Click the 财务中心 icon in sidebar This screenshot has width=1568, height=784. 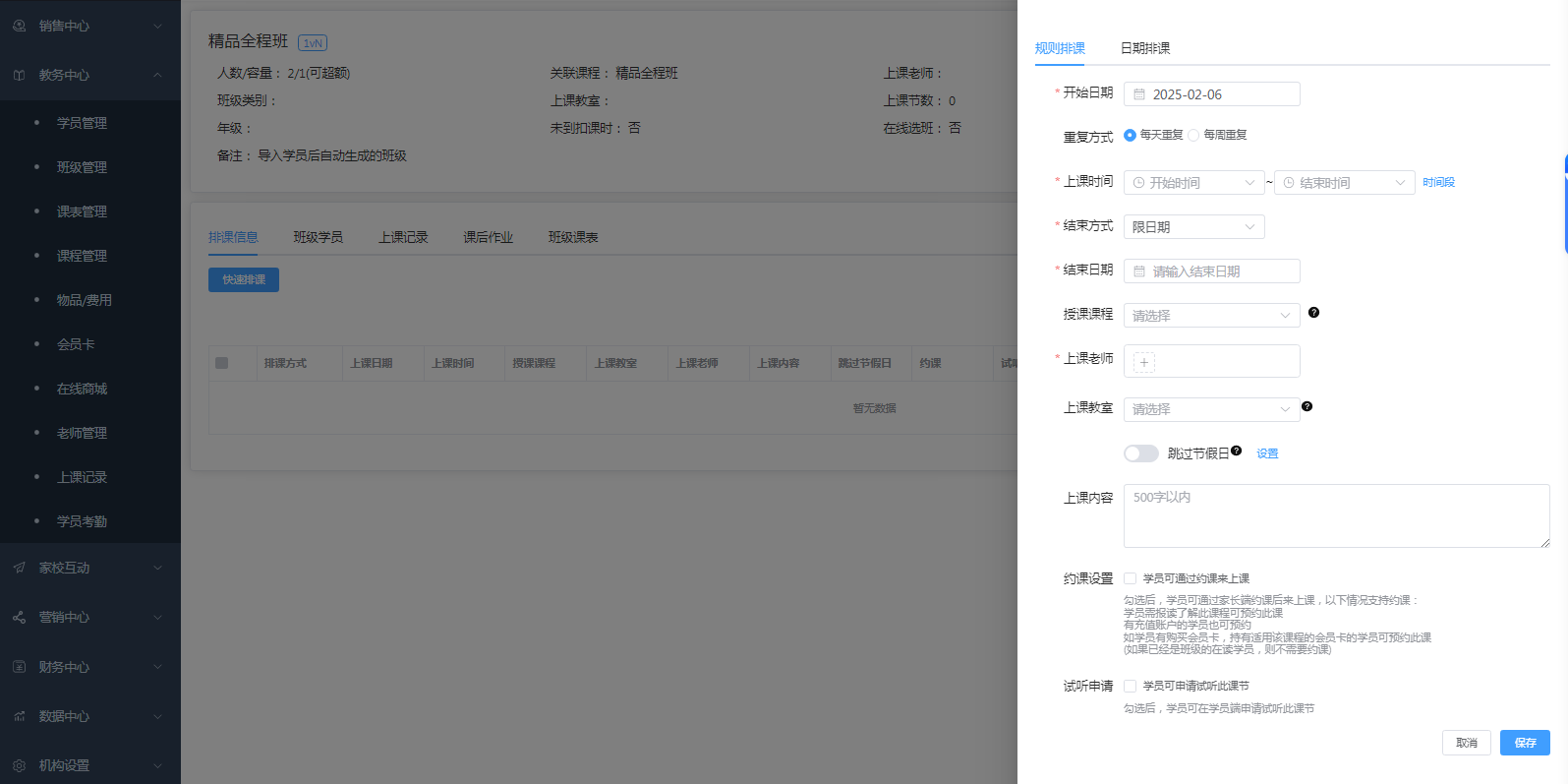(x=20, y=667)
